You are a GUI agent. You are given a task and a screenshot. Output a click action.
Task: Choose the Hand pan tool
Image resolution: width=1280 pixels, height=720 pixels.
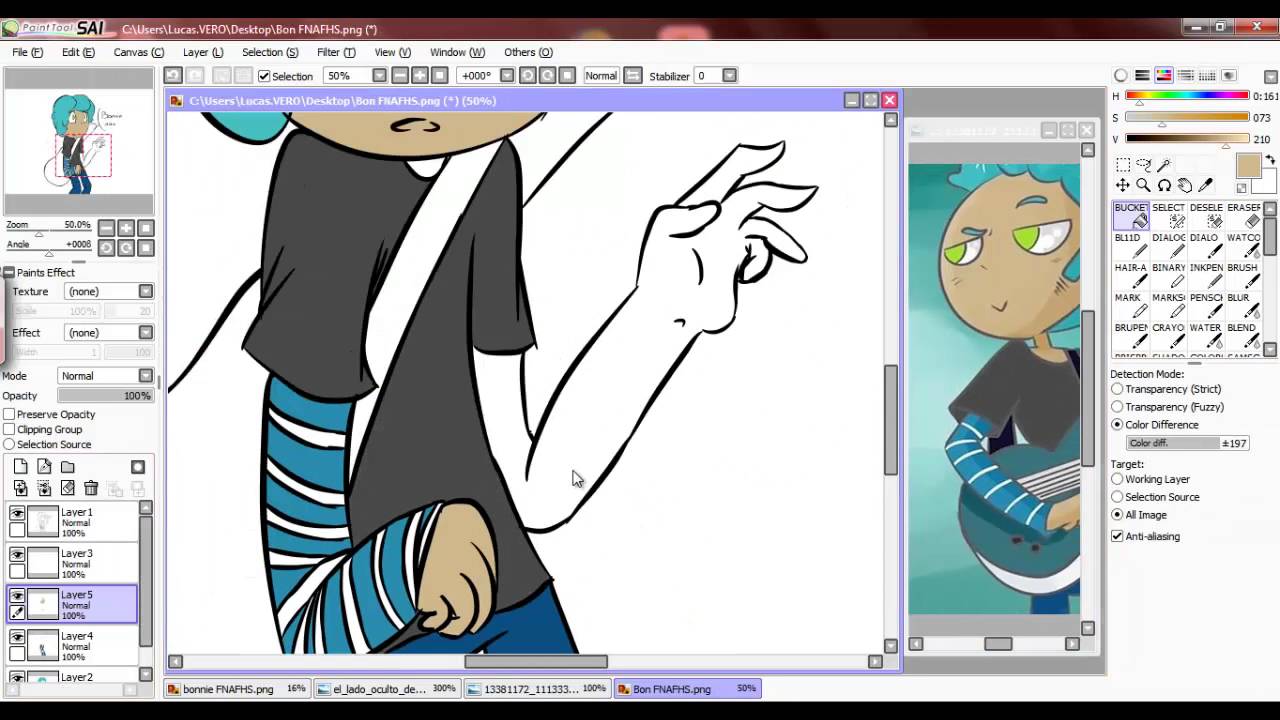[x=1185, y=186]
